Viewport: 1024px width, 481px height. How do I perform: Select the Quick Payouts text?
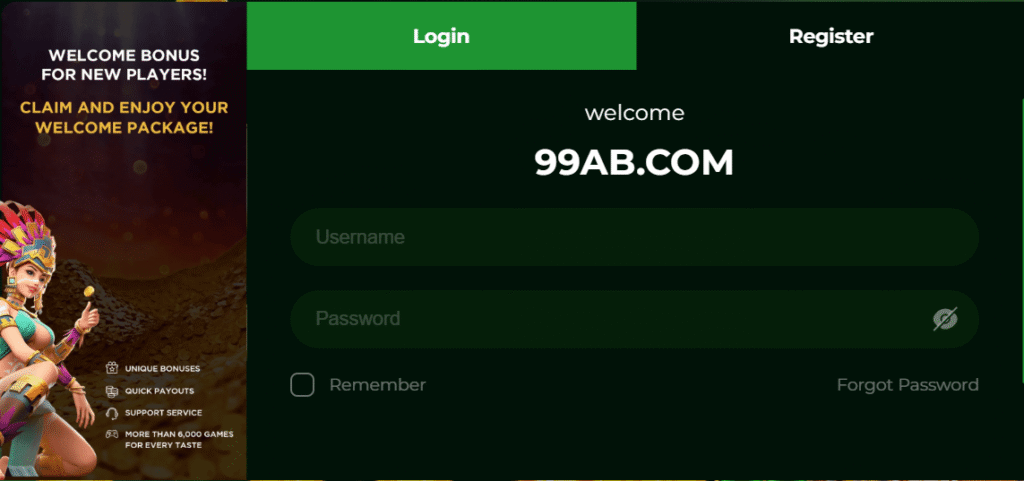click(x=159, y=391)
